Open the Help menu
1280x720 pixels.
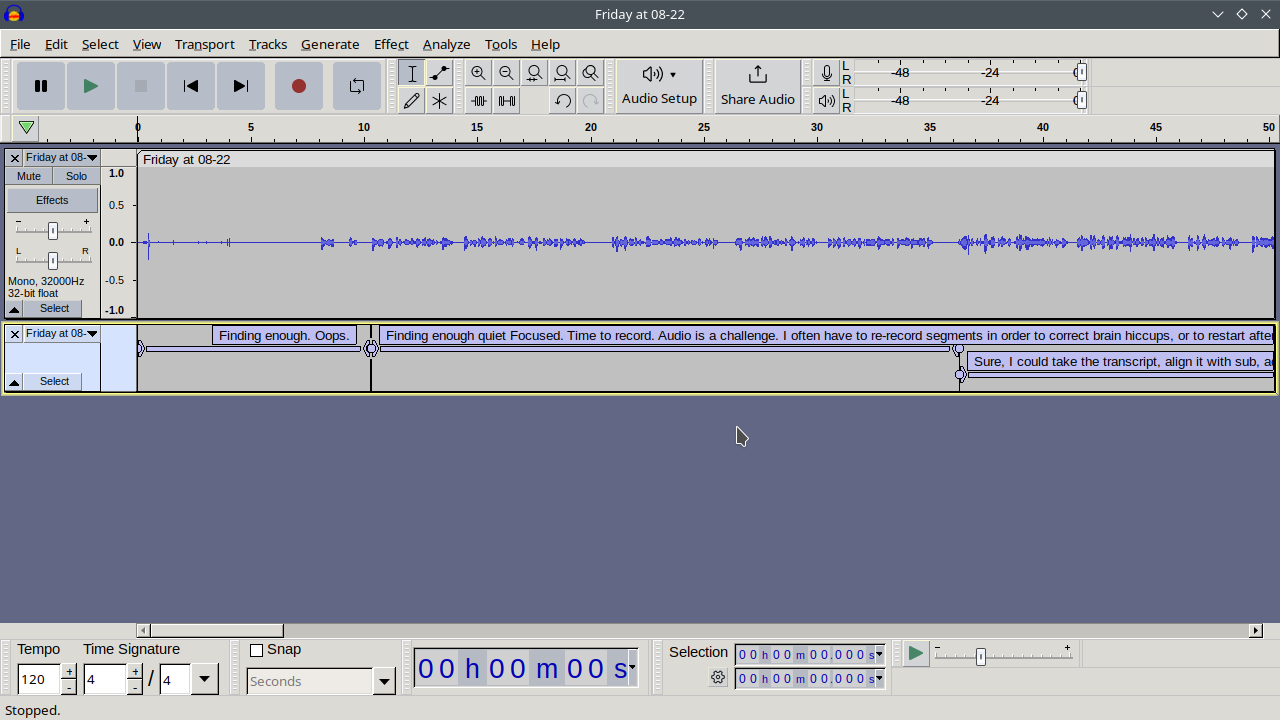tap(545, 44)
